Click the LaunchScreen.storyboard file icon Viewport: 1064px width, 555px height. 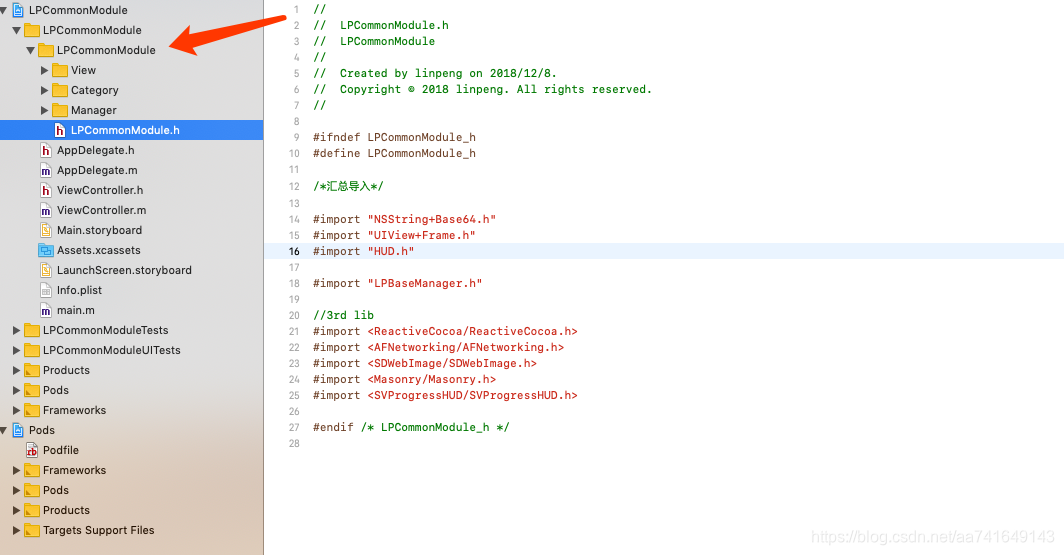45,270
